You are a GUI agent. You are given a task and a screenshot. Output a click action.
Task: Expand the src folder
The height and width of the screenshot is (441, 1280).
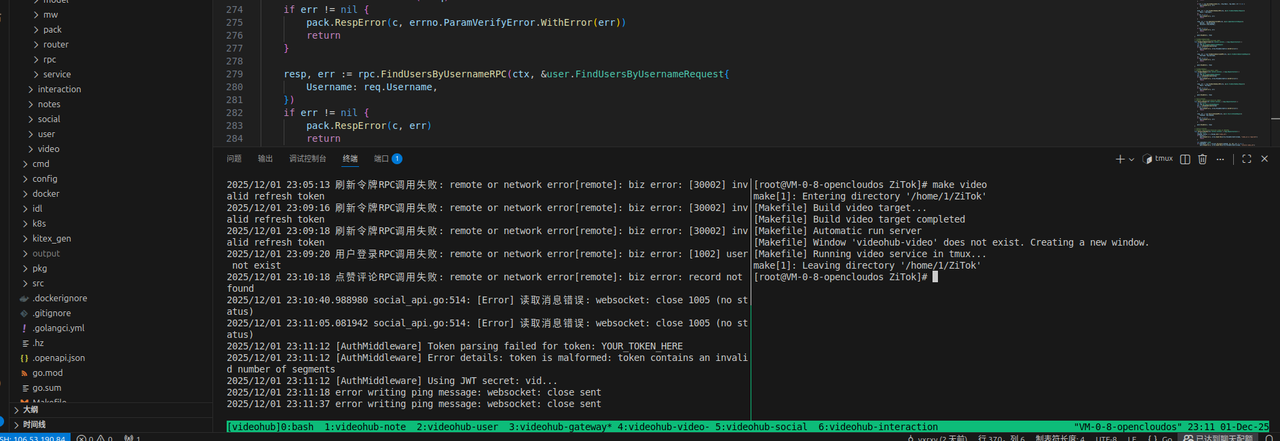click(38, 283)
